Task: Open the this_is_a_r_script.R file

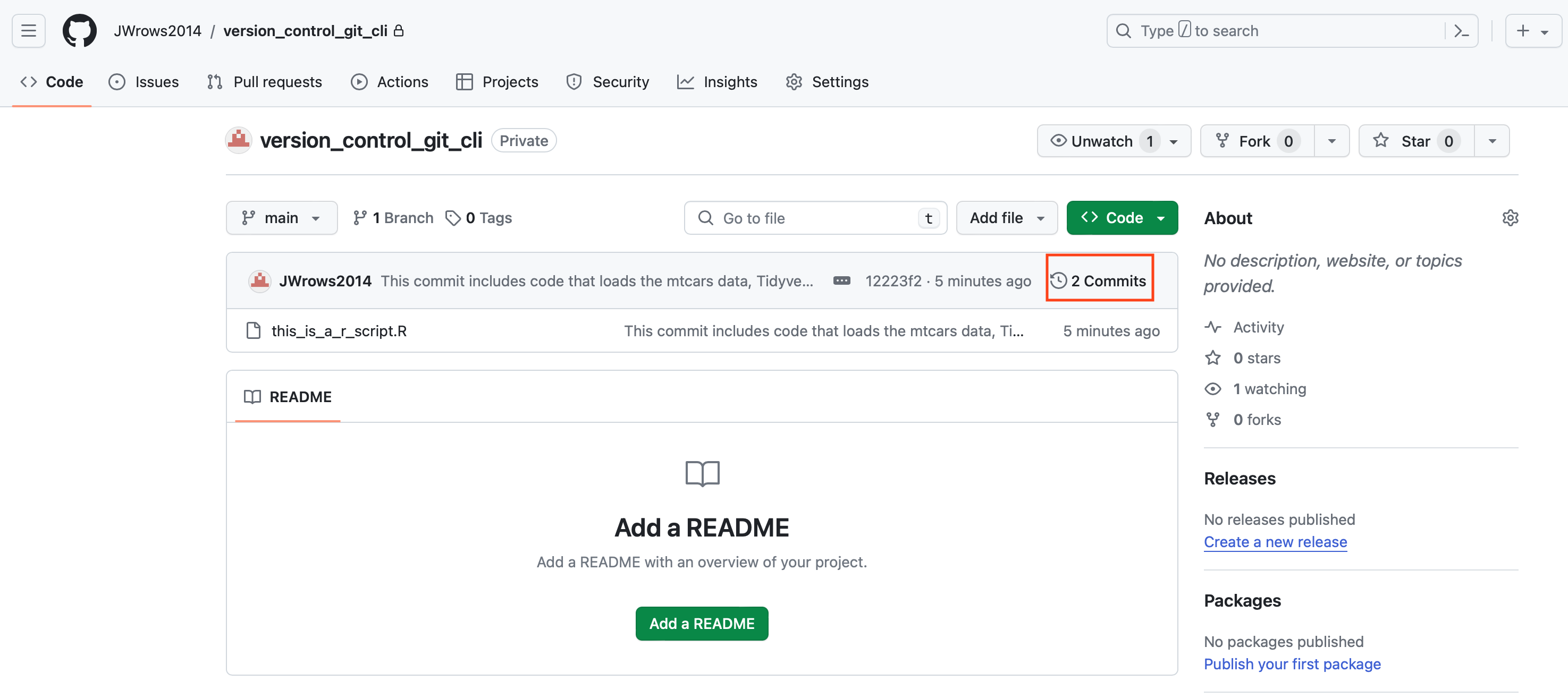Action: pos(339,330)
